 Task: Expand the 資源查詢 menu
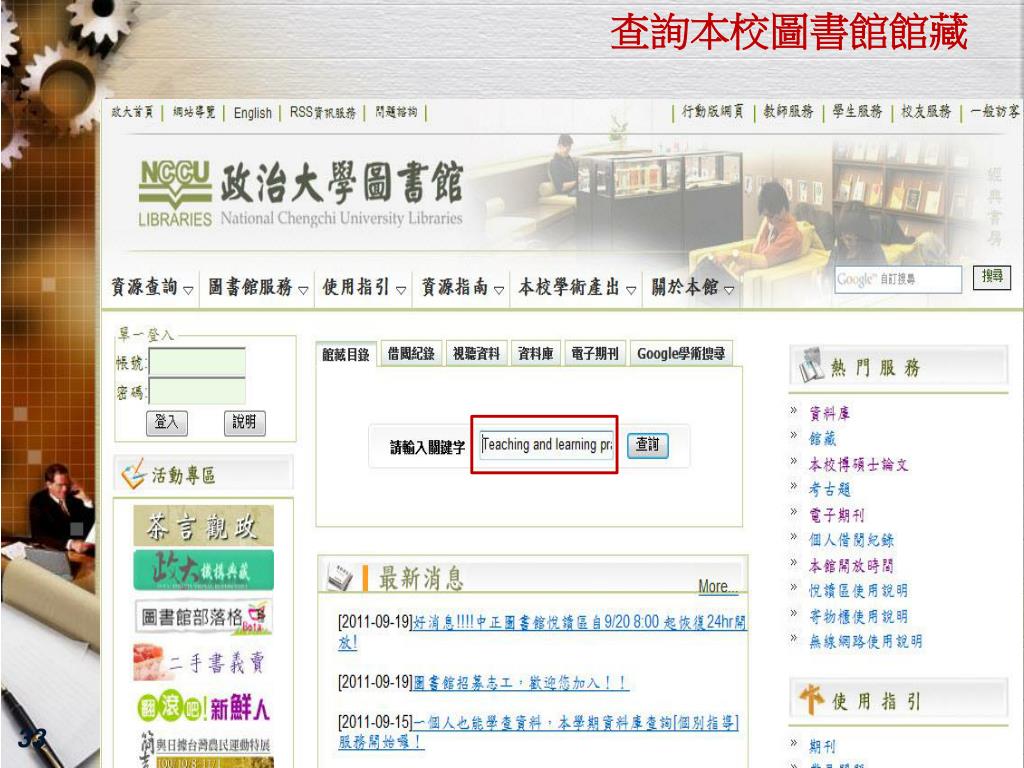pos(152,287)
